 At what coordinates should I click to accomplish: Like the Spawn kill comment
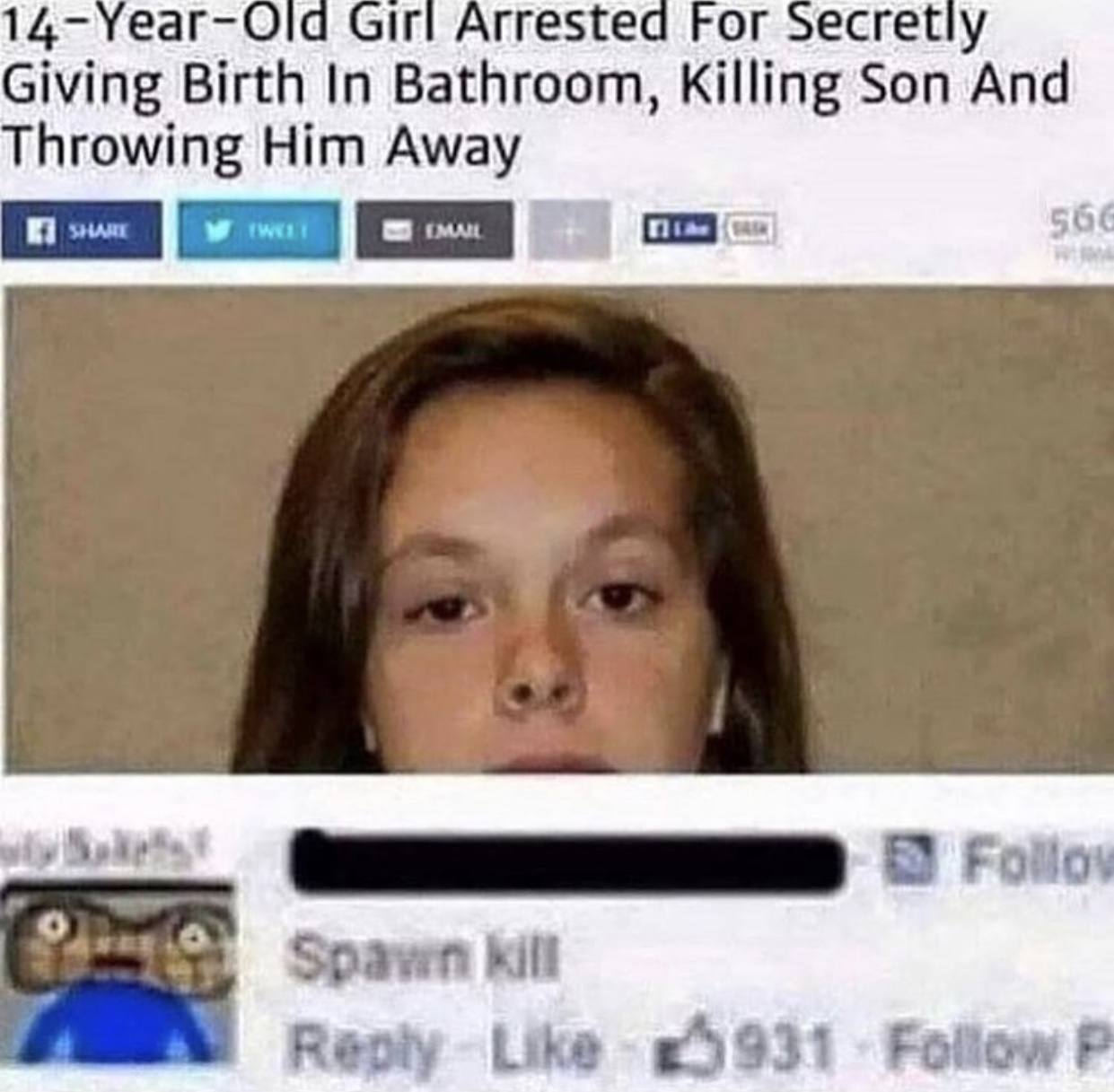(541, 1045)
